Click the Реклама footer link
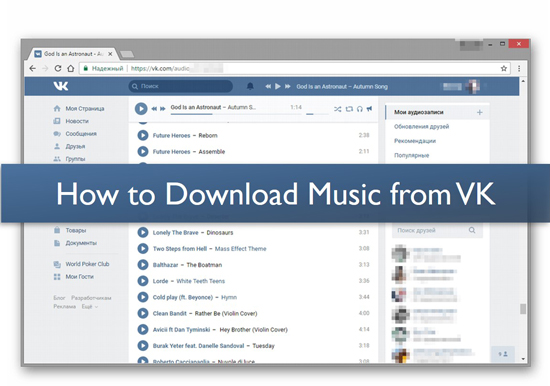 65,307
